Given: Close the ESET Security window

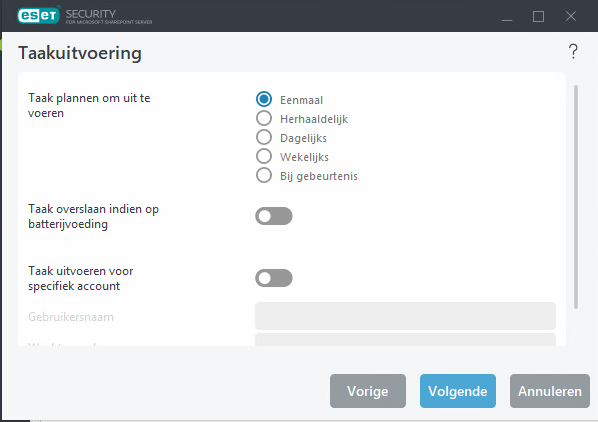Looking at the screenshot, I should coord(571,16).
